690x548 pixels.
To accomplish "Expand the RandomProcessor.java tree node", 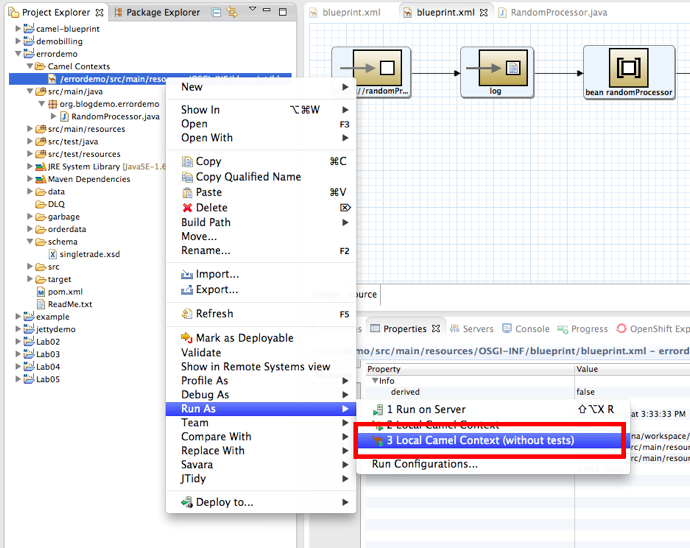I will (53, 116).
